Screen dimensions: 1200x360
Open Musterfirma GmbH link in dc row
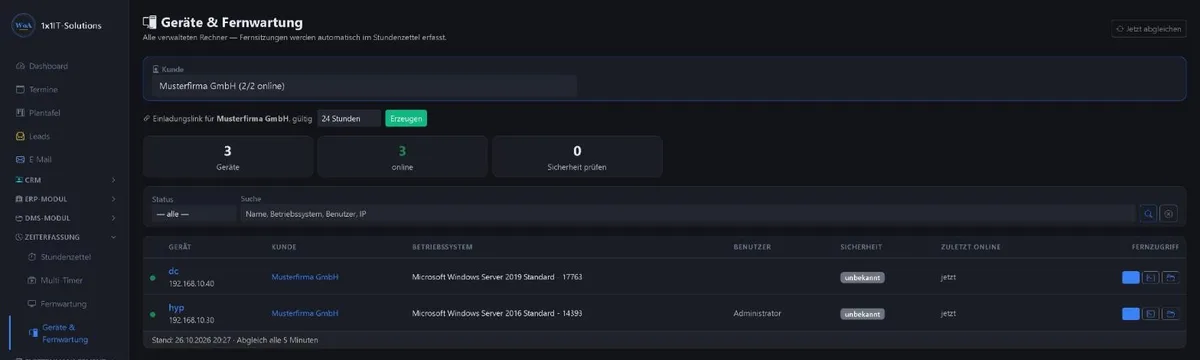(x=305, y=277)
